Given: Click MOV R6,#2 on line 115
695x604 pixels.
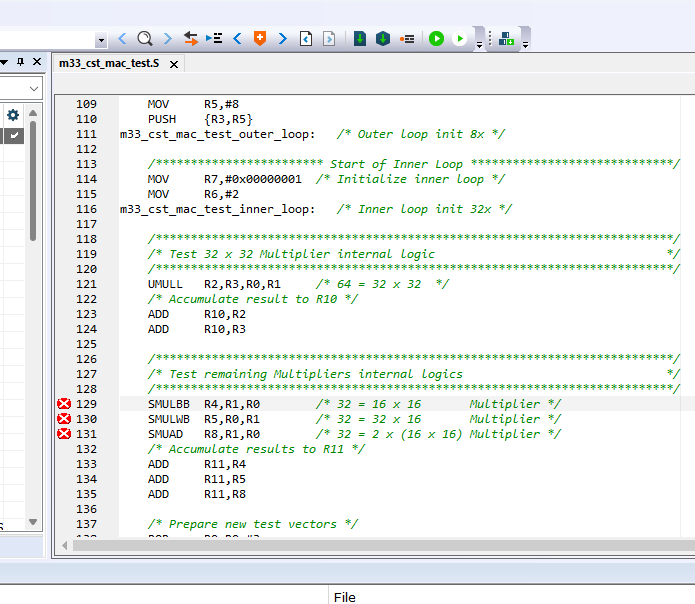Looking at the screenshot, I should 193,194.
